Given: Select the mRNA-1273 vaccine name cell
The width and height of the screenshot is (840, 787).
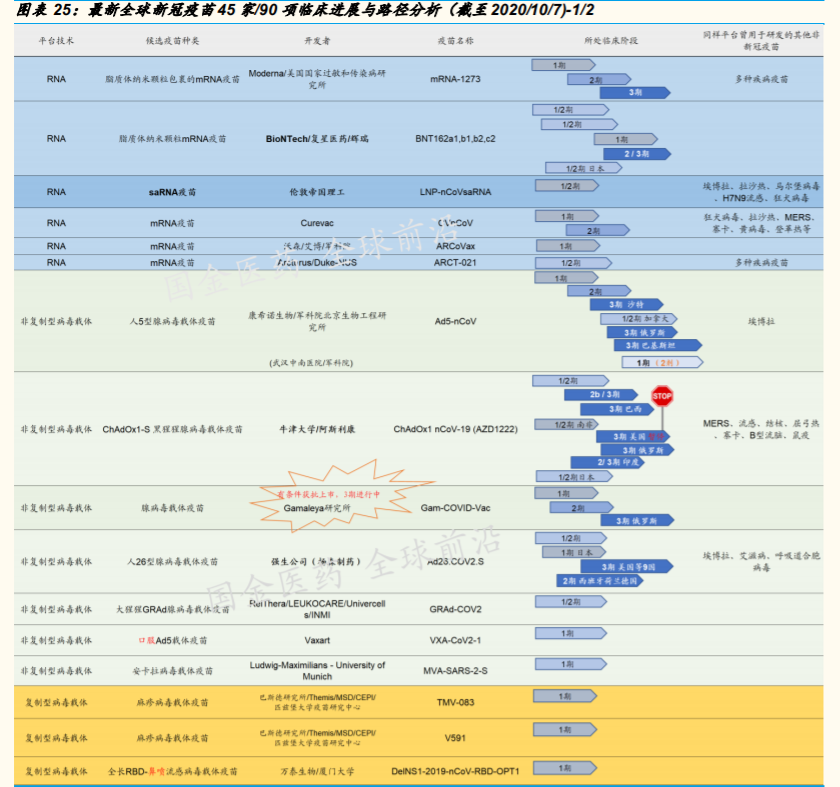Looking at the screenshot, I should coord(455,79).
